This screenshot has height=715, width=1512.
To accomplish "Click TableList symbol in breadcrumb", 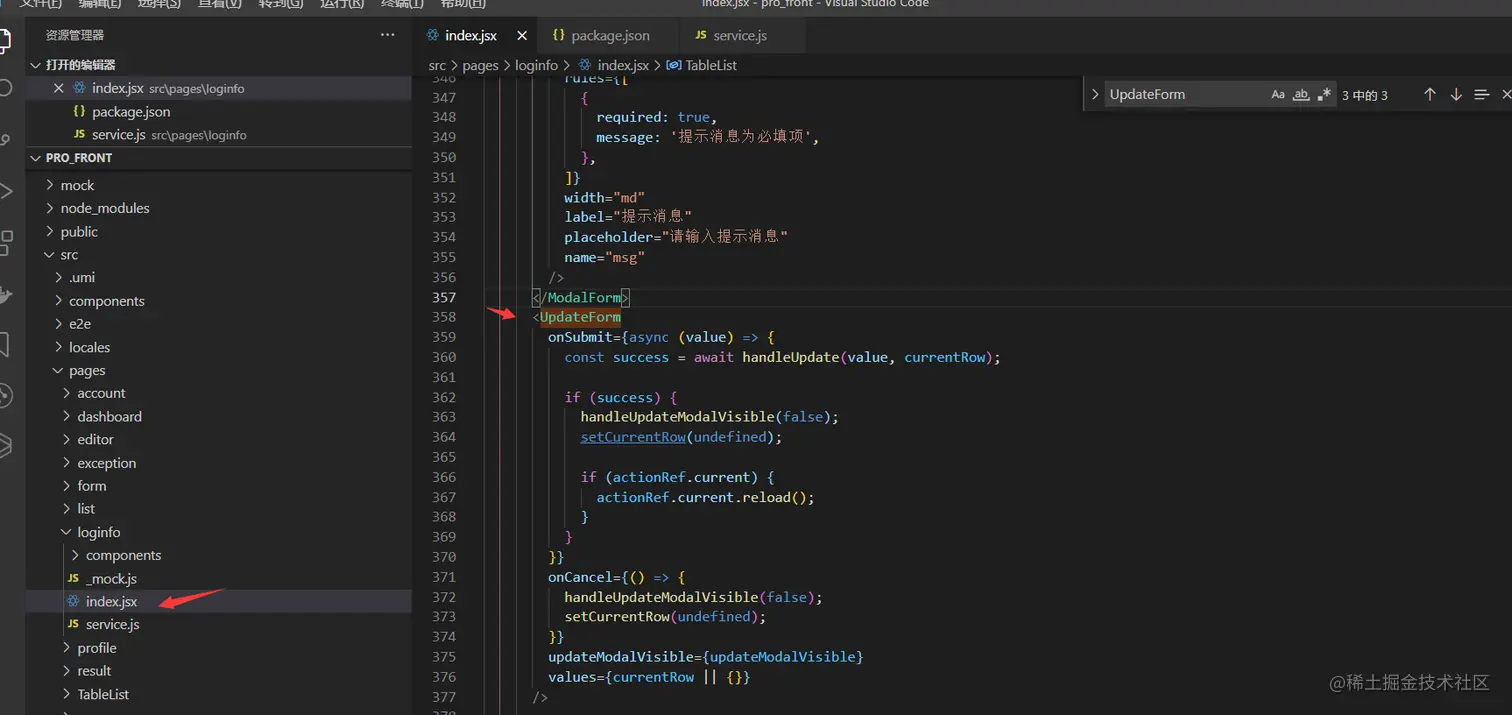I will pos(711,65).
